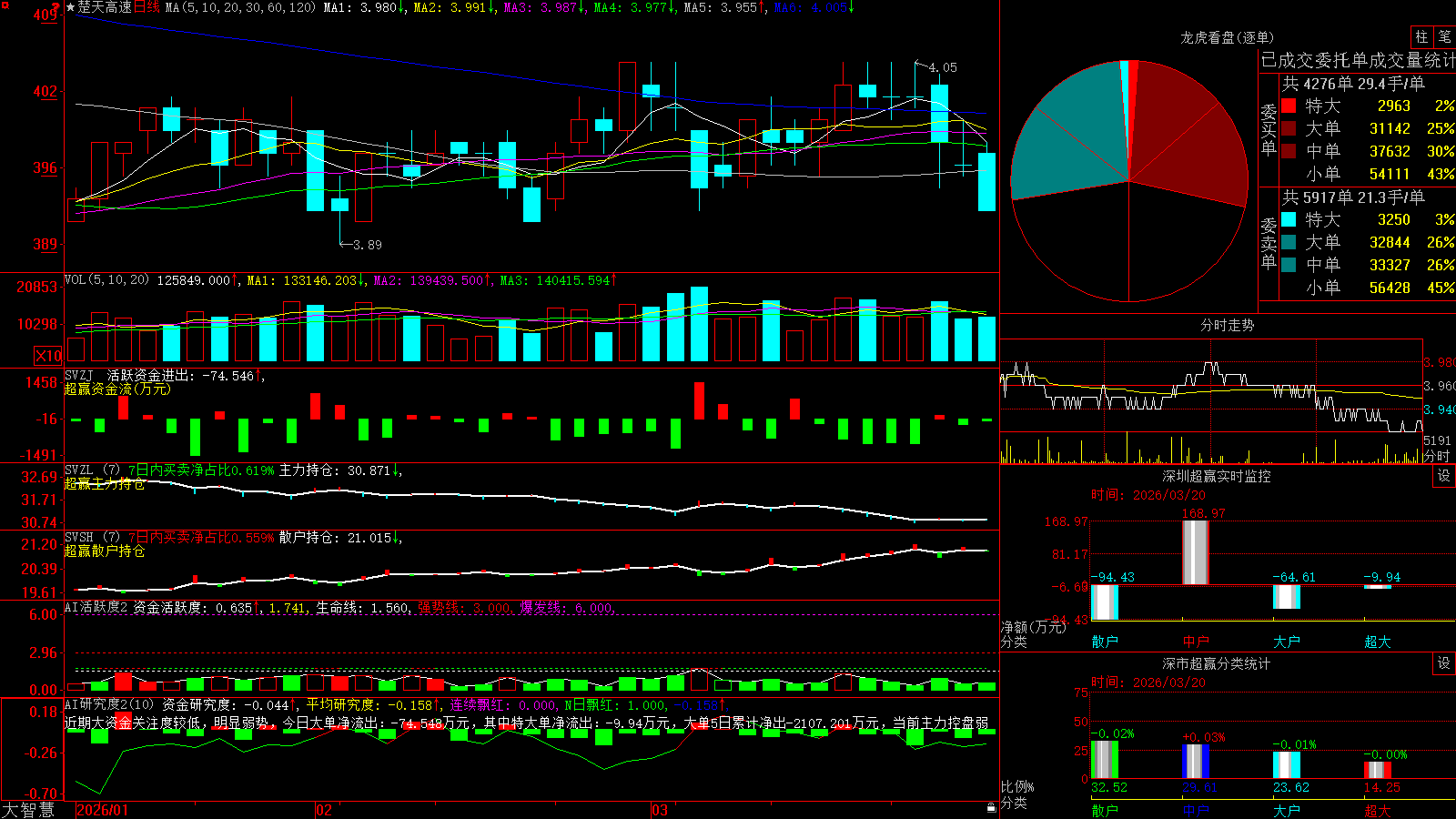
Task: Click the 3.89 low price annotation
Action: pos(367,245)
